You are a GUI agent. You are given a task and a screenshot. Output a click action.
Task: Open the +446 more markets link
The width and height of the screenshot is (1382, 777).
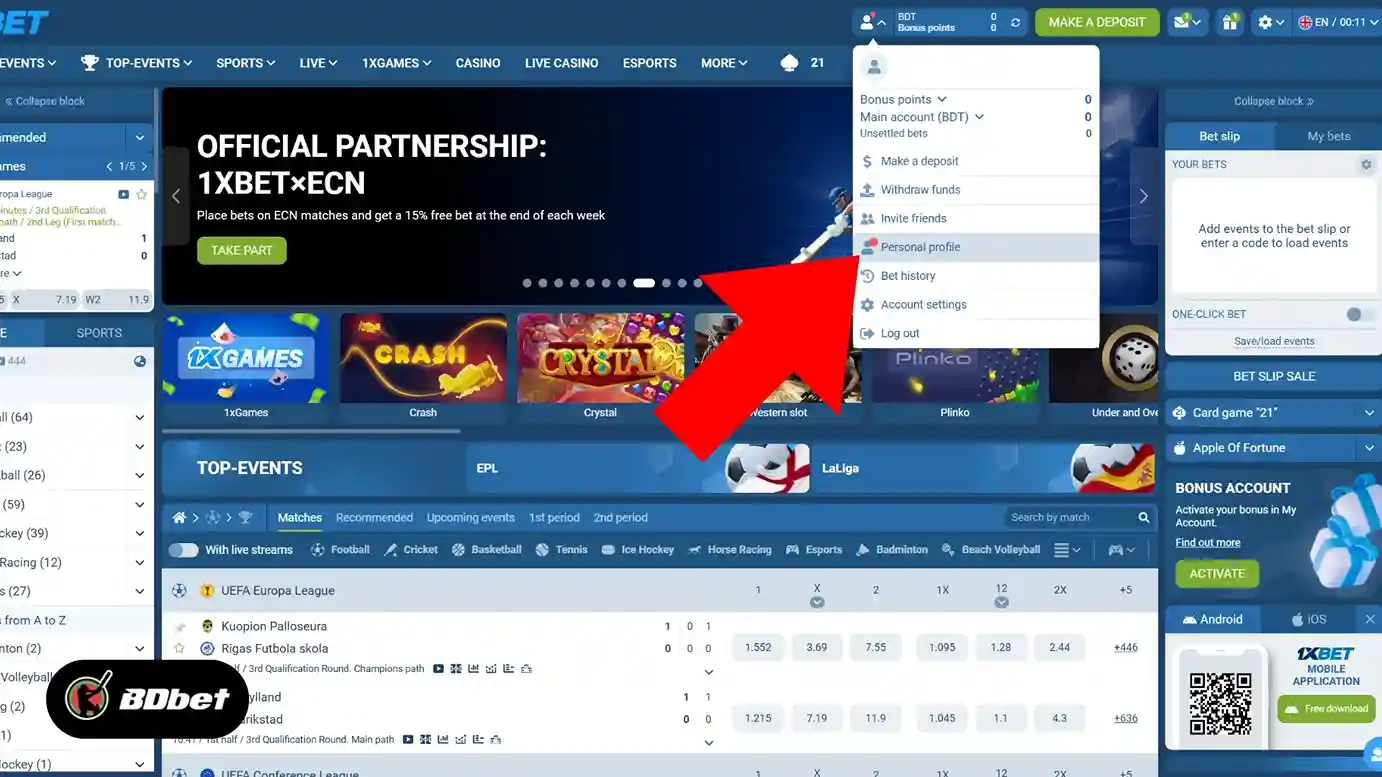point(1126,648)
